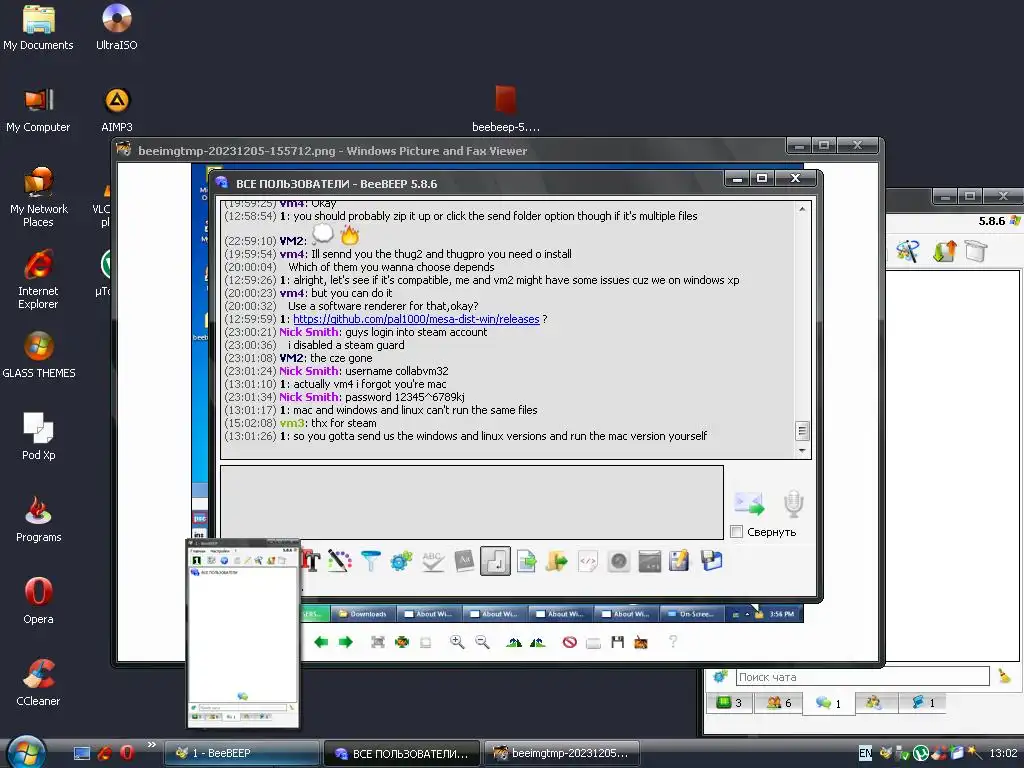Select the 1 - BeeBEEP taskbar button
This screenshot has width=1024, height=768.
pos(241,754)
